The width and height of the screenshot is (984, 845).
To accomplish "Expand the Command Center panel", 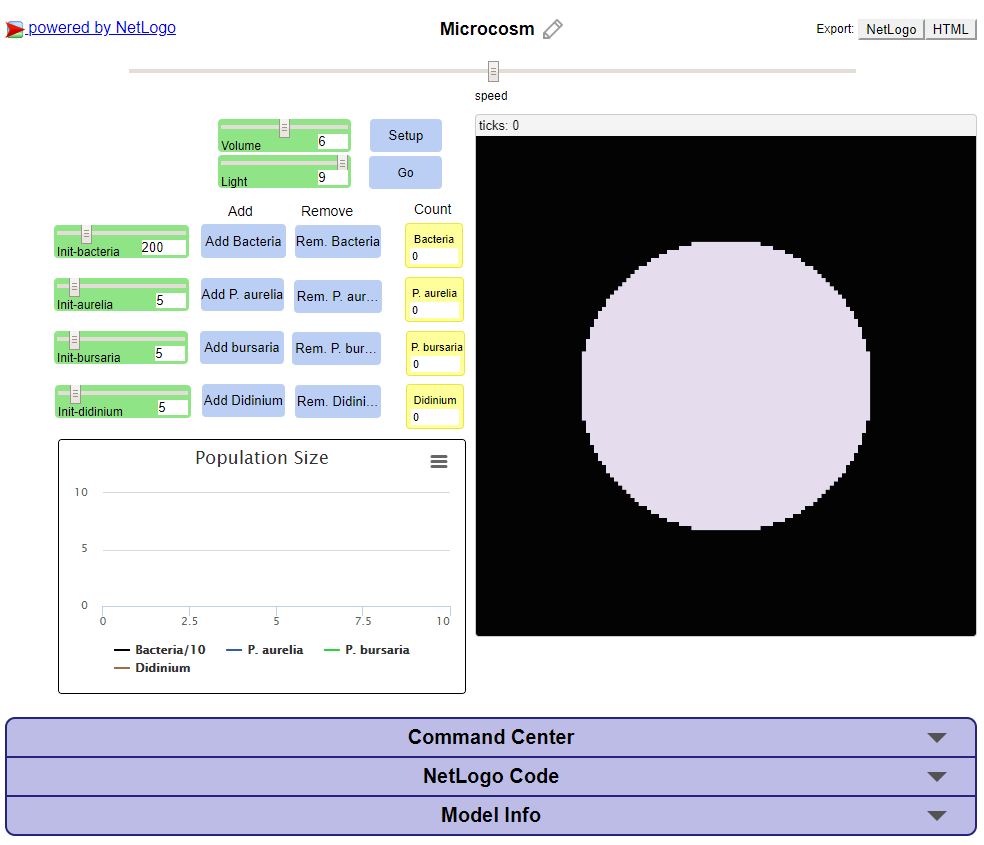I will tap(490, 737).
